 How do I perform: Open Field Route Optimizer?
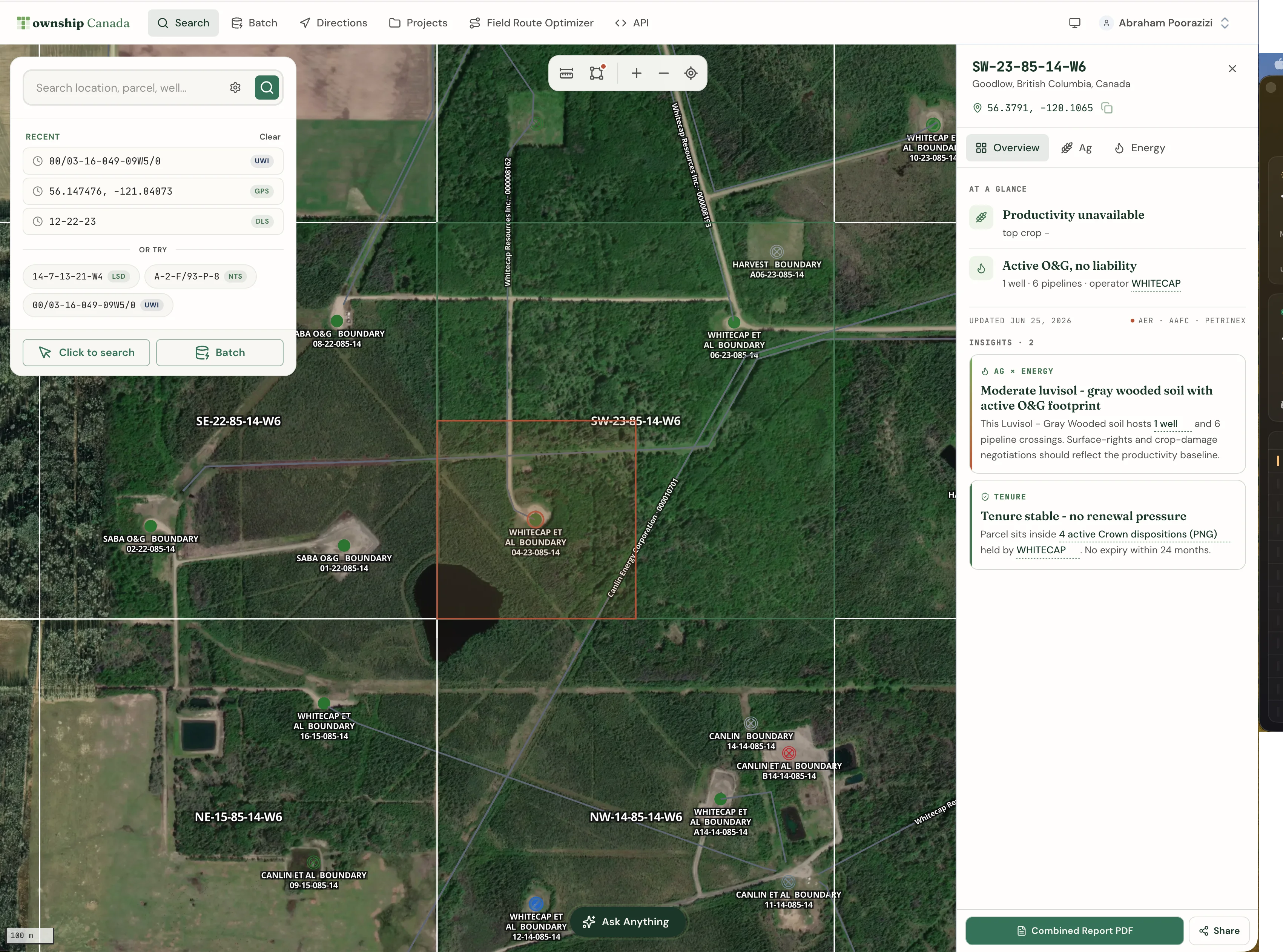coord(531,23)
